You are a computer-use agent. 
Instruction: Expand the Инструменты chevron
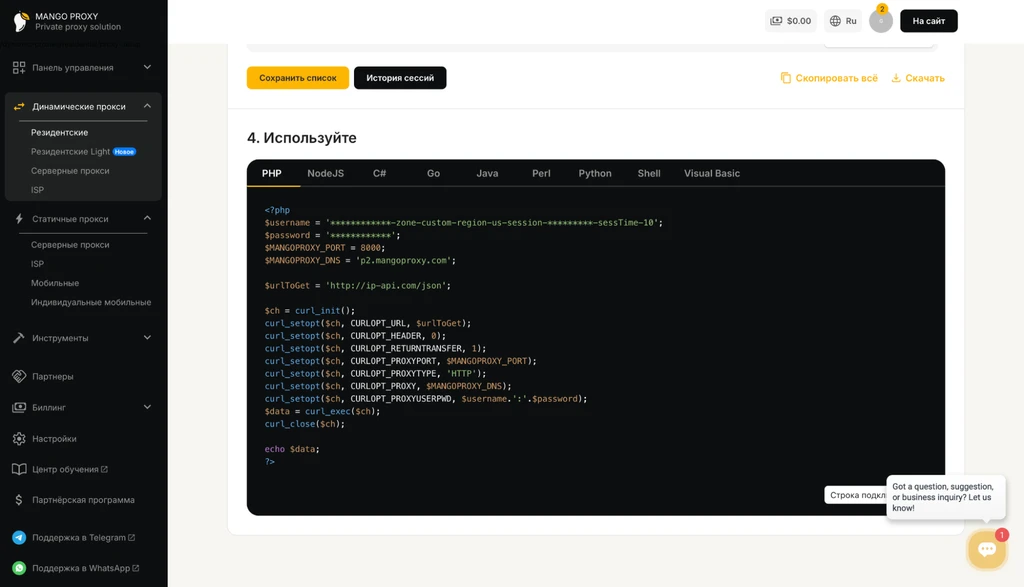click(147, 338)
